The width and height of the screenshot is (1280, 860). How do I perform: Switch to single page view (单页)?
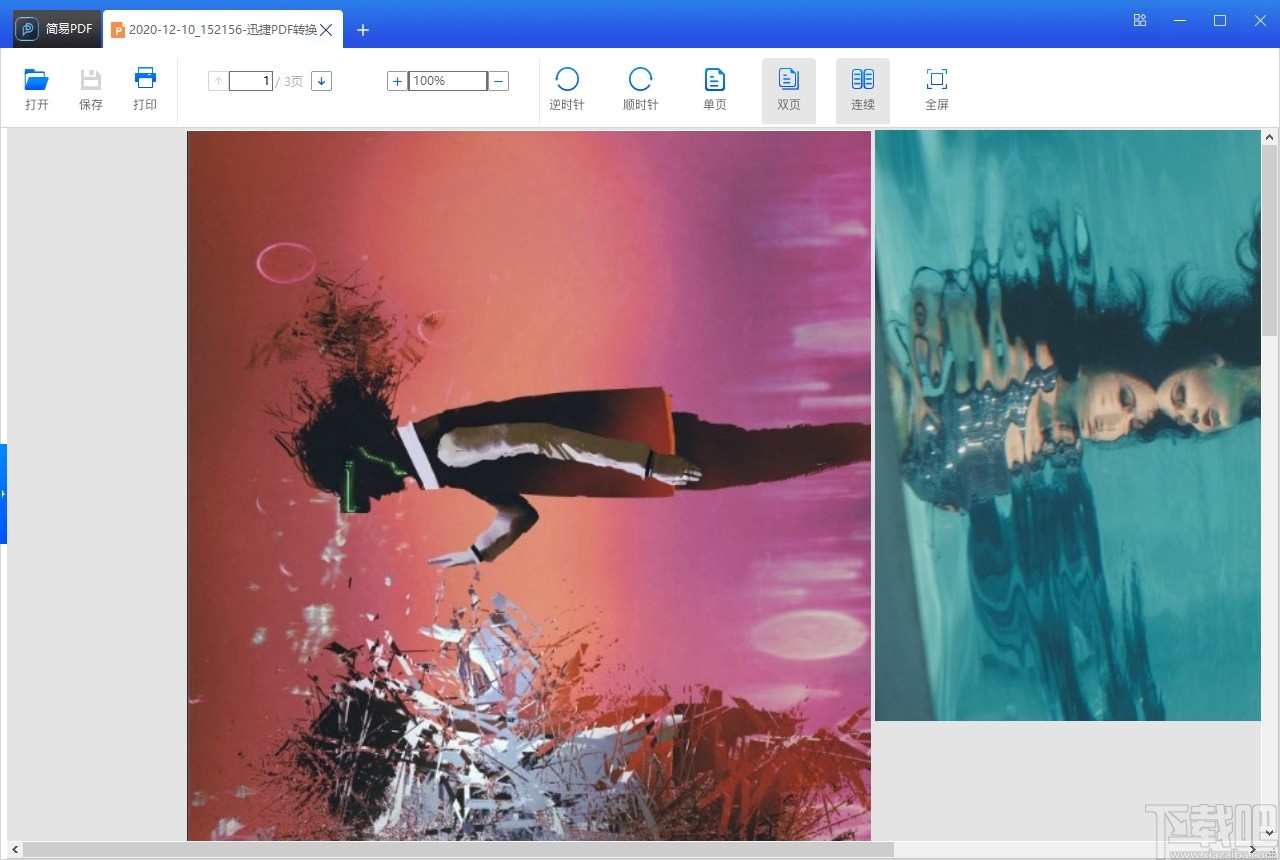pos(715,89)
